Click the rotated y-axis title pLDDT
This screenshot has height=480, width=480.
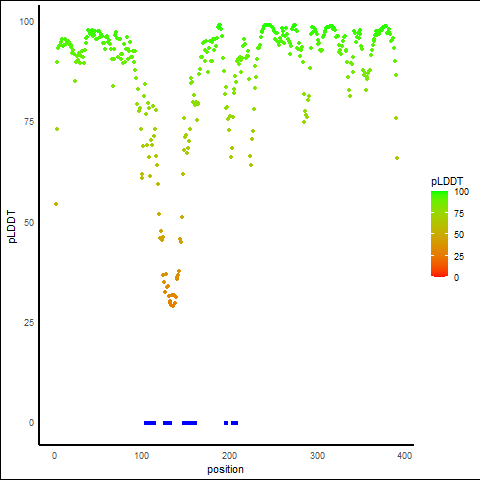12,227
